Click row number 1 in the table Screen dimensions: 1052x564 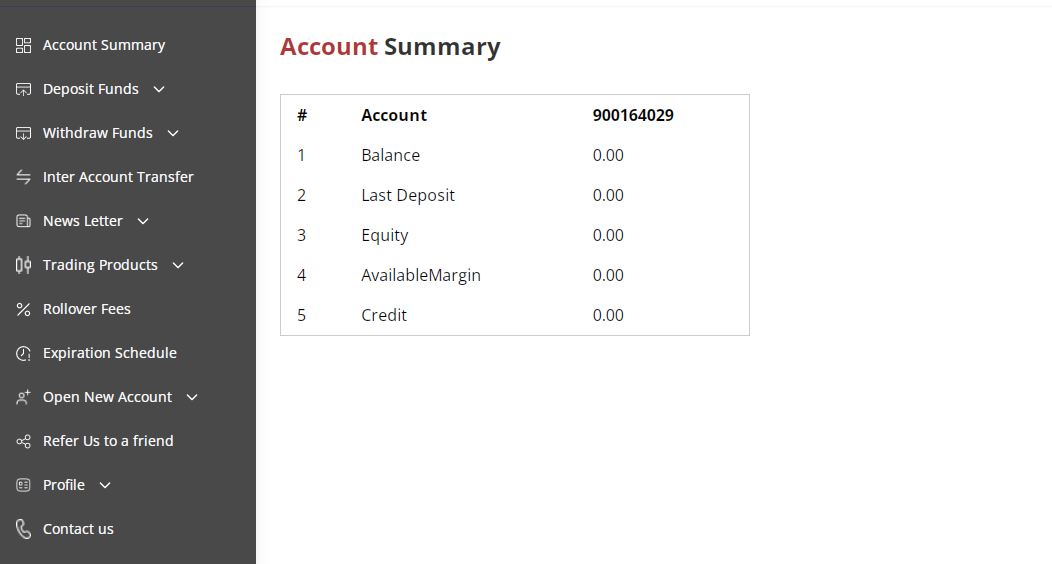coord(301,155)
